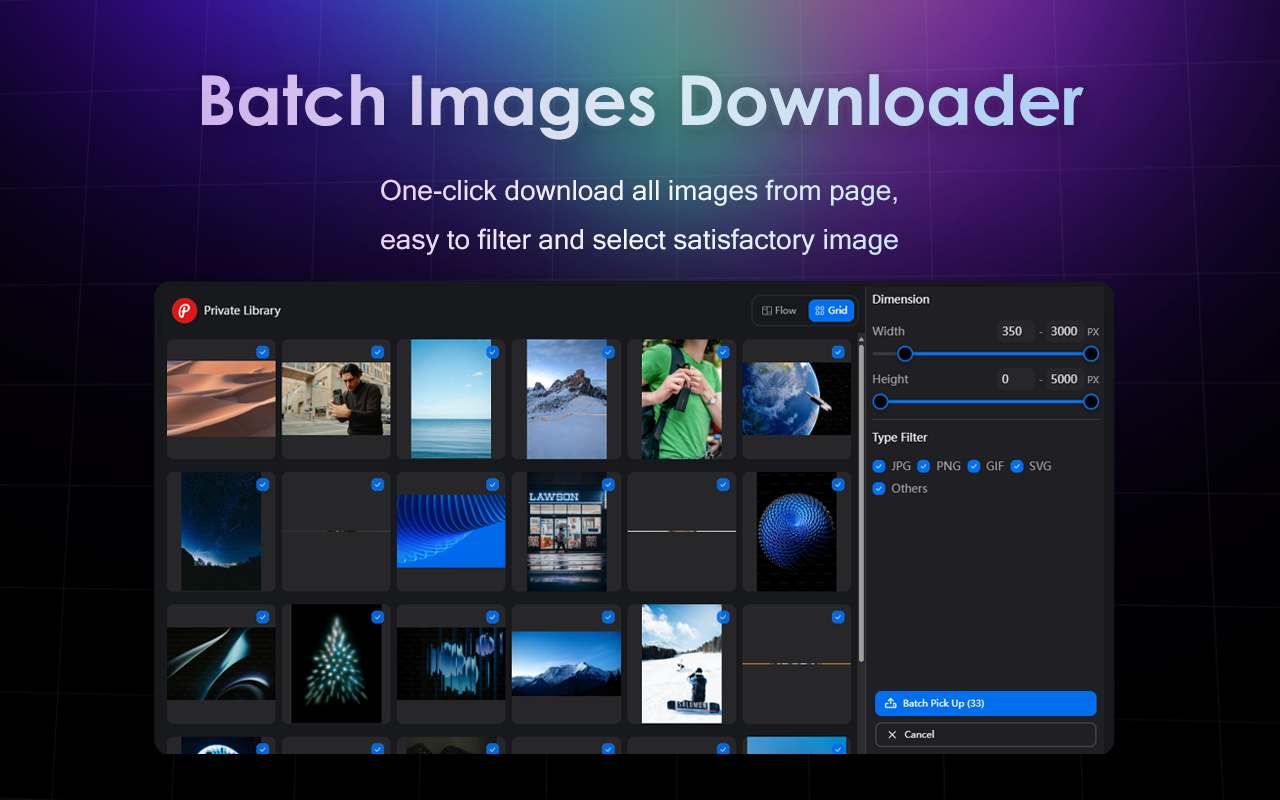Click Batch Pick Up (33) button
Viewport: 1280px width, 800px height.
[986, 703]
